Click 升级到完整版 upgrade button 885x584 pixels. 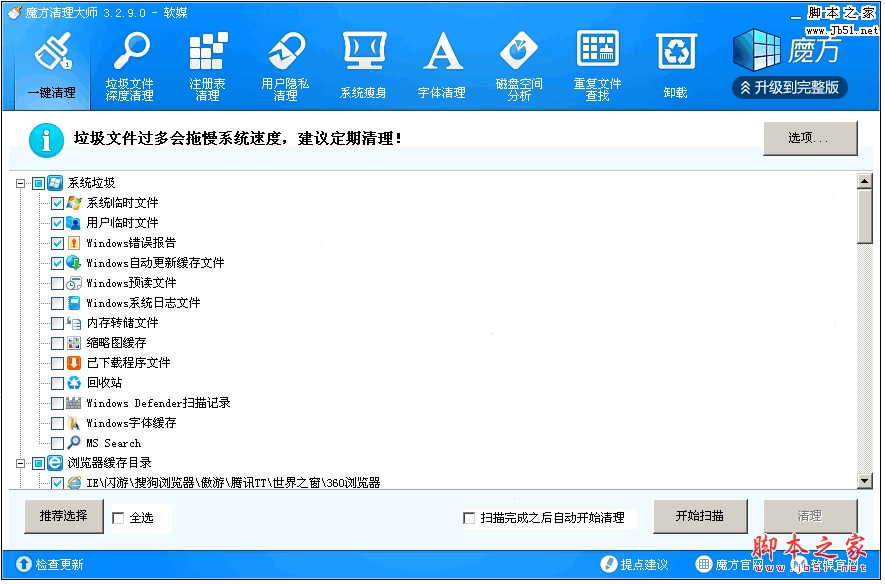tap(790, 87)
